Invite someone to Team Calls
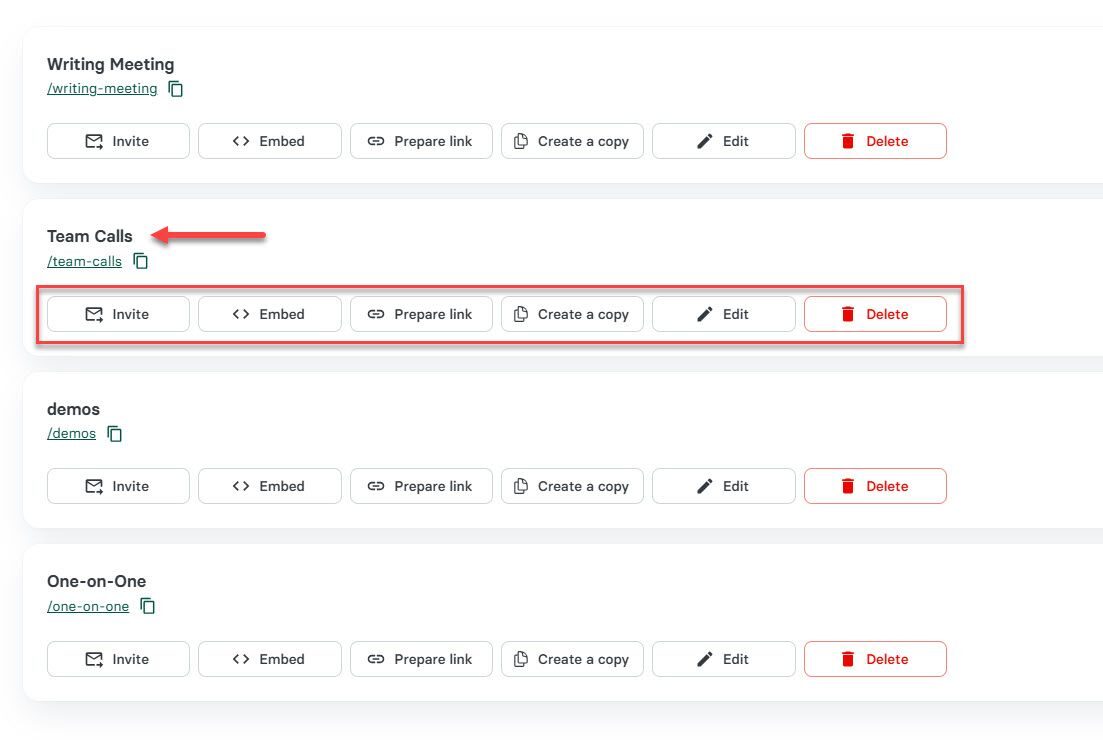The image size is (1103, 740). coord(118,314)
